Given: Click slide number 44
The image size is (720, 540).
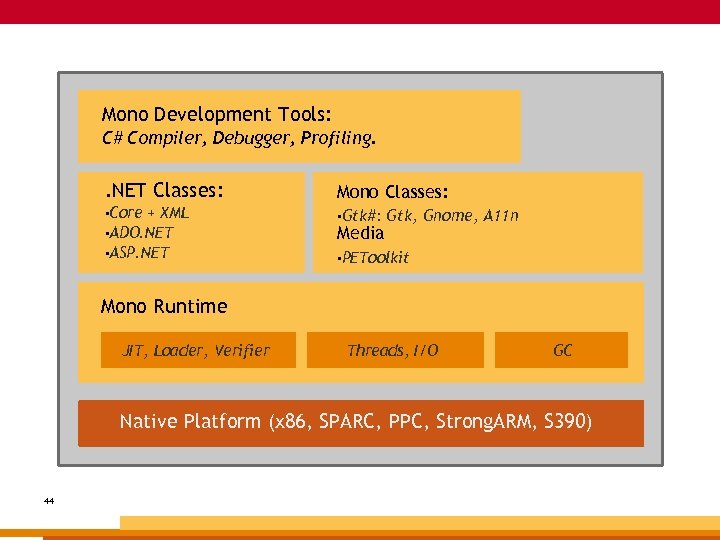Looking at the screenshot, I should tap(49, 501).
